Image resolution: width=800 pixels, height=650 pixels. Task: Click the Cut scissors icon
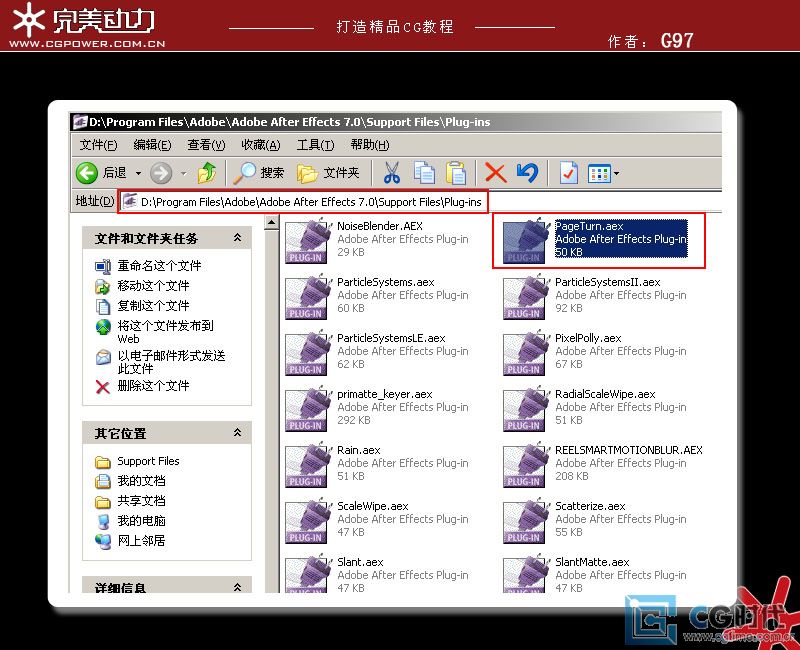click(392, 173)
